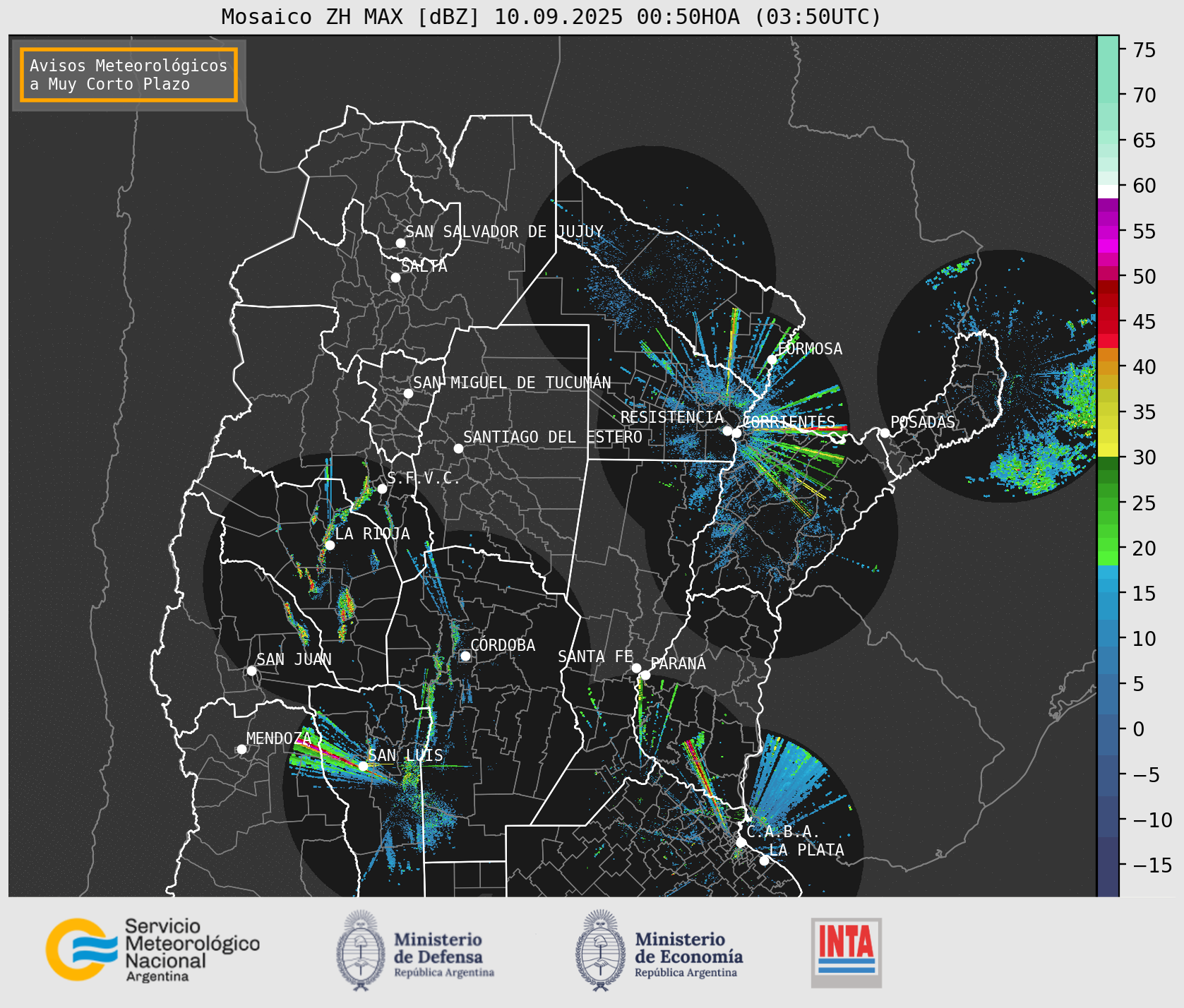
Task: Click the Ministerio de Economía emblem
Action: click(602, 950)
